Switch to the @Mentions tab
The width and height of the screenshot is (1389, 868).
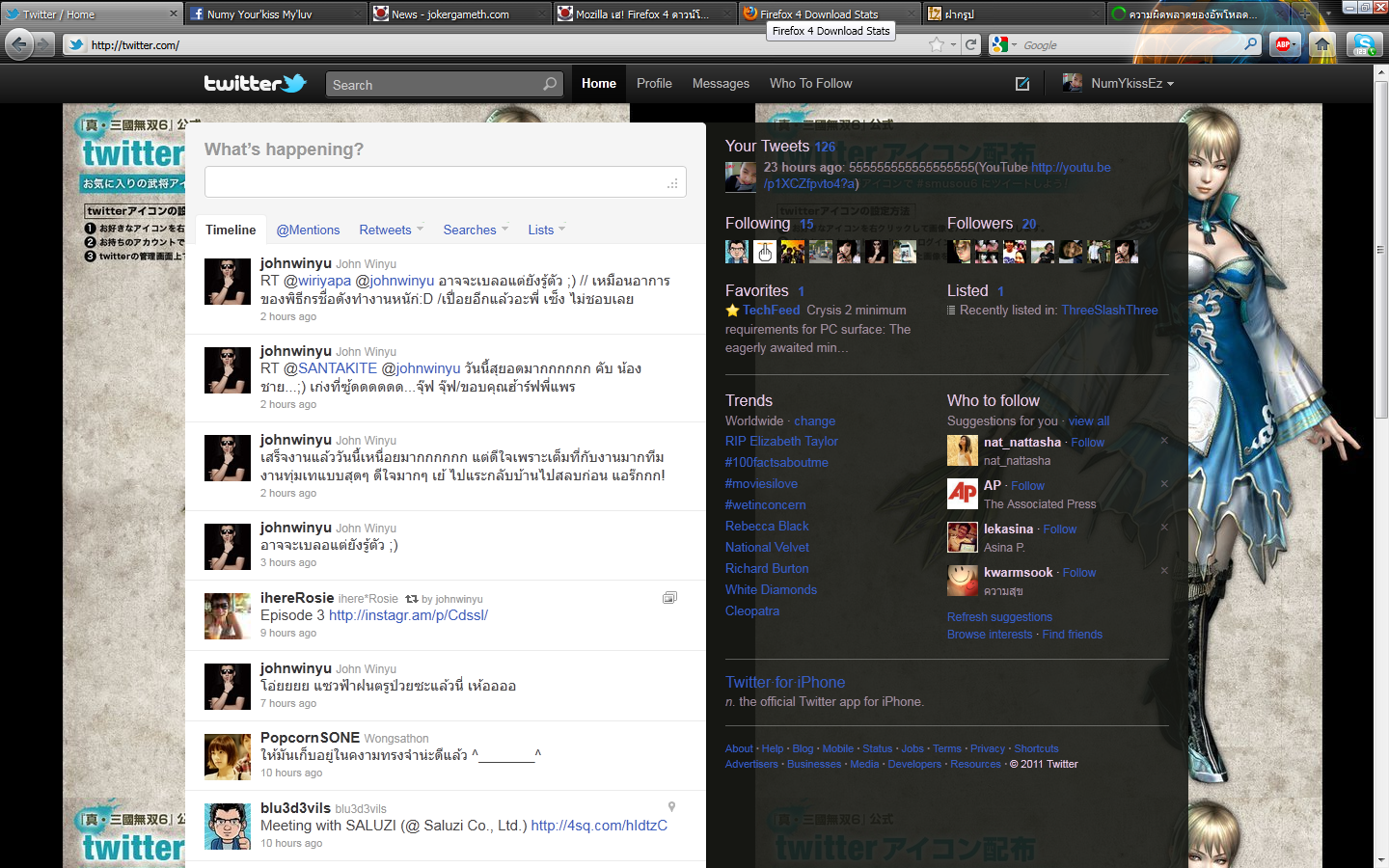(308, 230)
